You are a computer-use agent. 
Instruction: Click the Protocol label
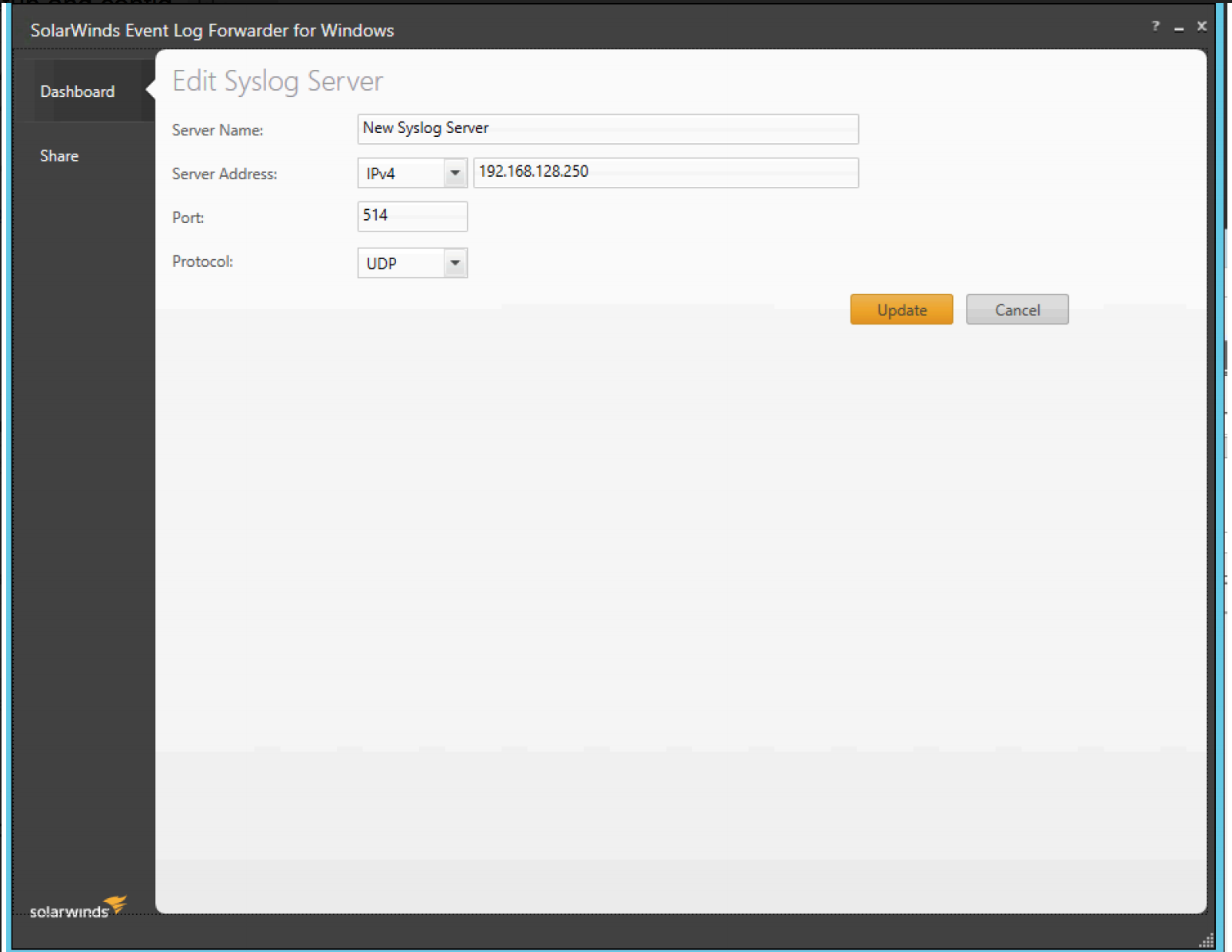point(203,261)
